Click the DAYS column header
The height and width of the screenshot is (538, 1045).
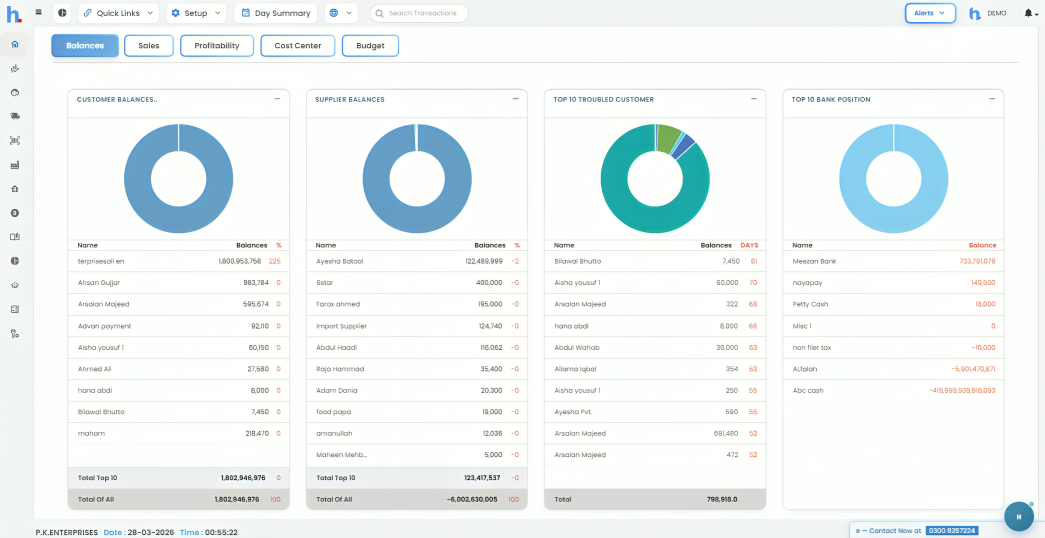[749, 245]
